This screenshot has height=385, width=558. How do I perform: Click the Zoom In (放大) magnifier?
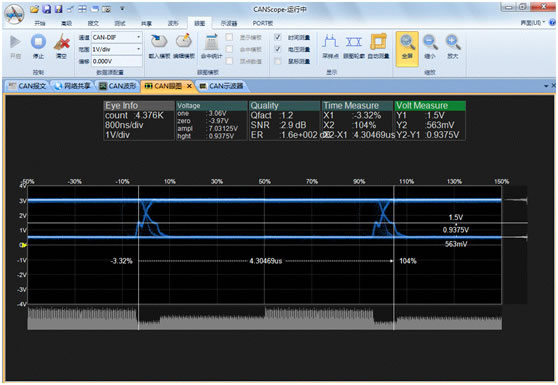coord(453,46)
